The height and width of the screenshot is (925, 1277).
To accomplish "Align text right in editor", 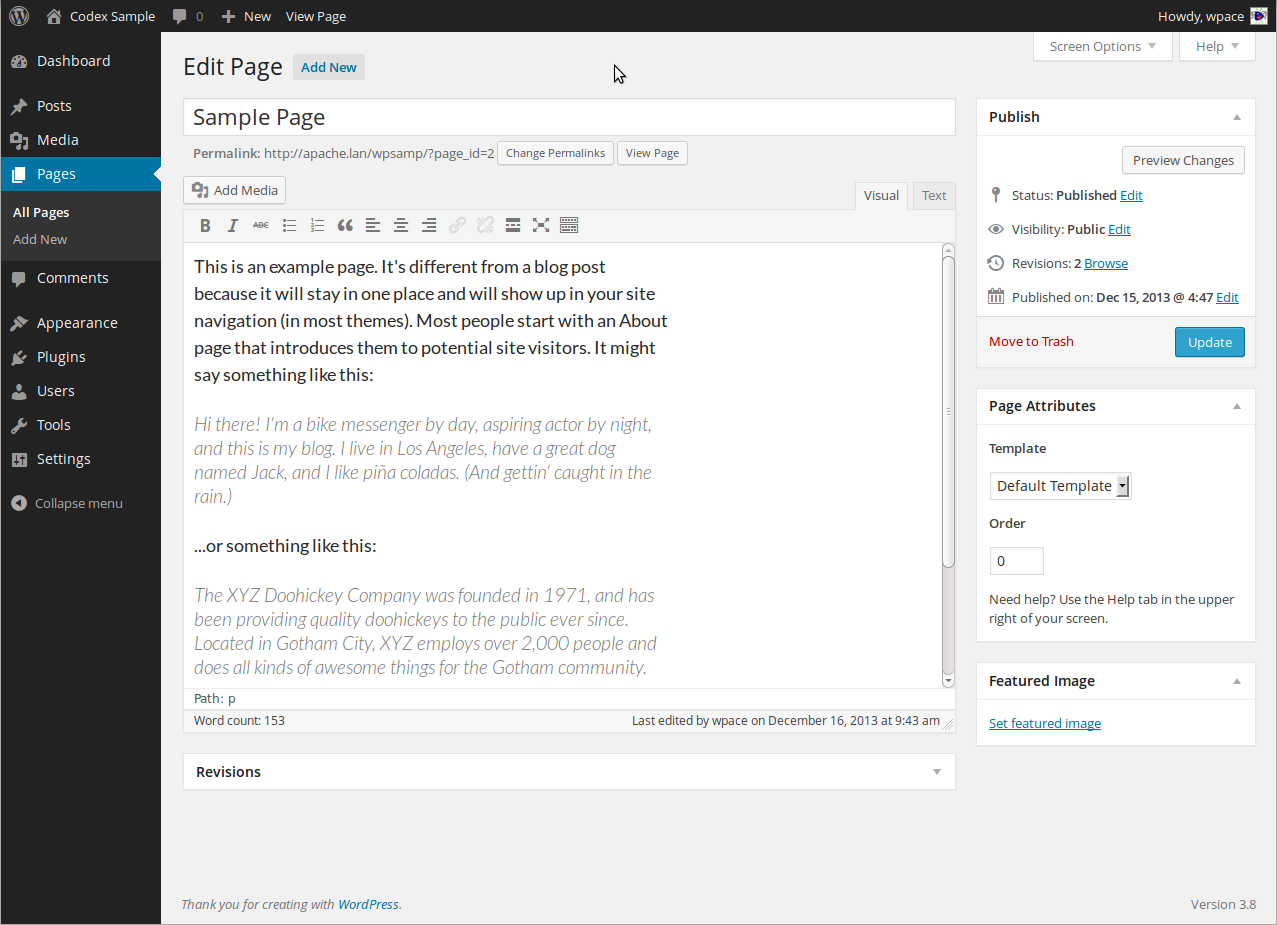I will point(429,226).
